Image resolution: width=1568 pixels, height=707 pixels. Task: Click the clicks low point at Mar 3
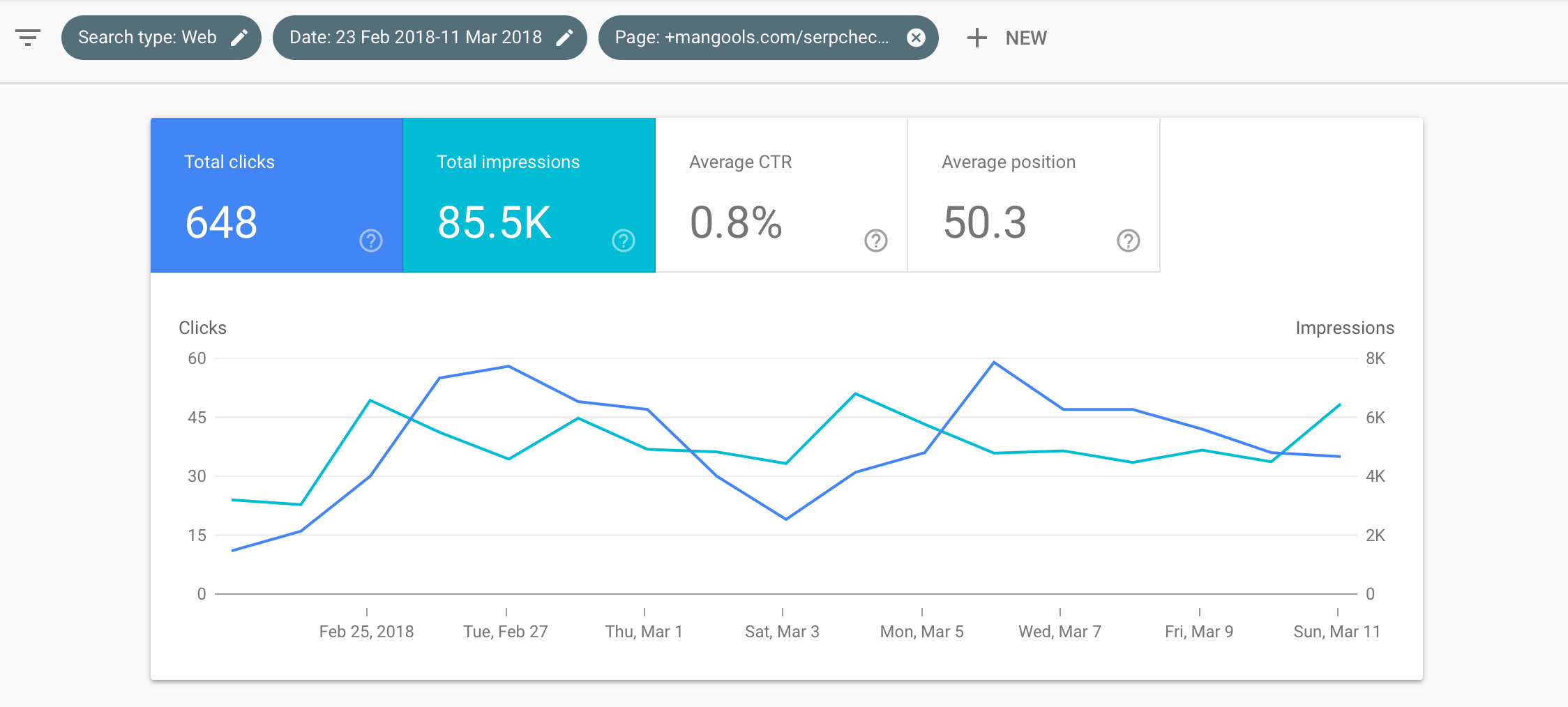tap(786, 519)
